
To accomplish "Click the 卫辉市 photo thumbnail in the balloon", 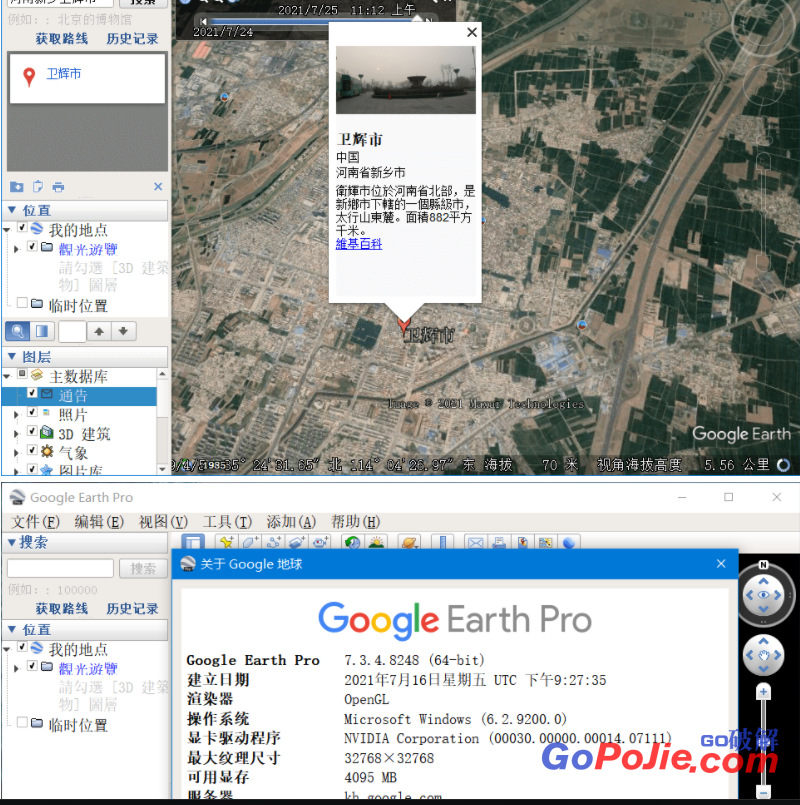I will [x=406, y=80].
